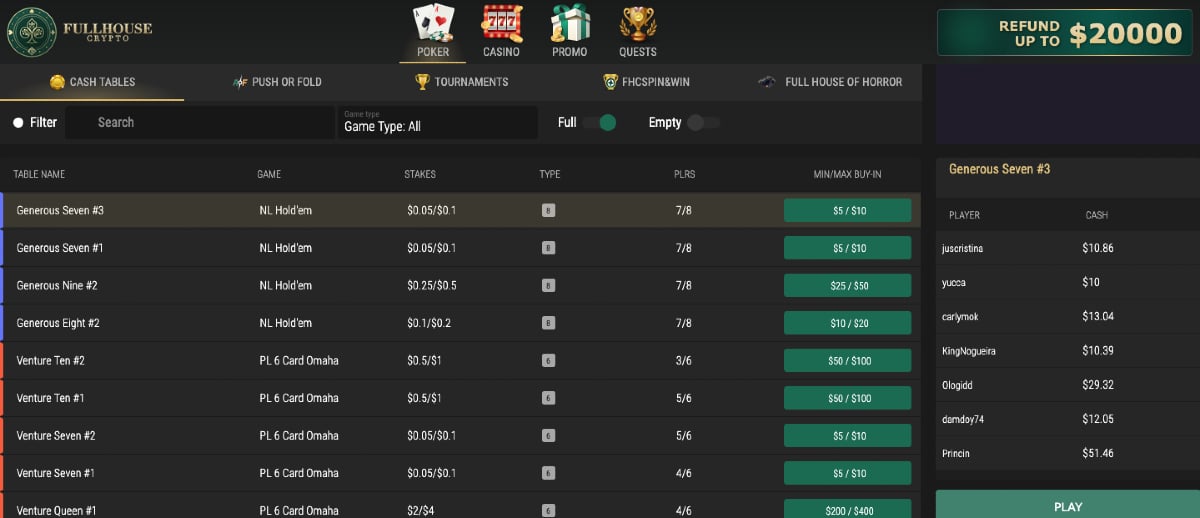
Task: Click $25 / $50 buy-in for Generous Nine #2
Action: click(847, 286)
